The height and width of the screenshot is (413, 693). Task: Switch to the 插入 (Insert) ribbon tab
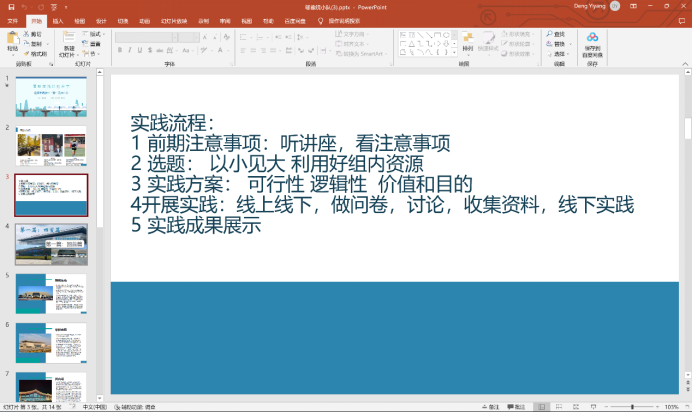(x=58, y=21)
